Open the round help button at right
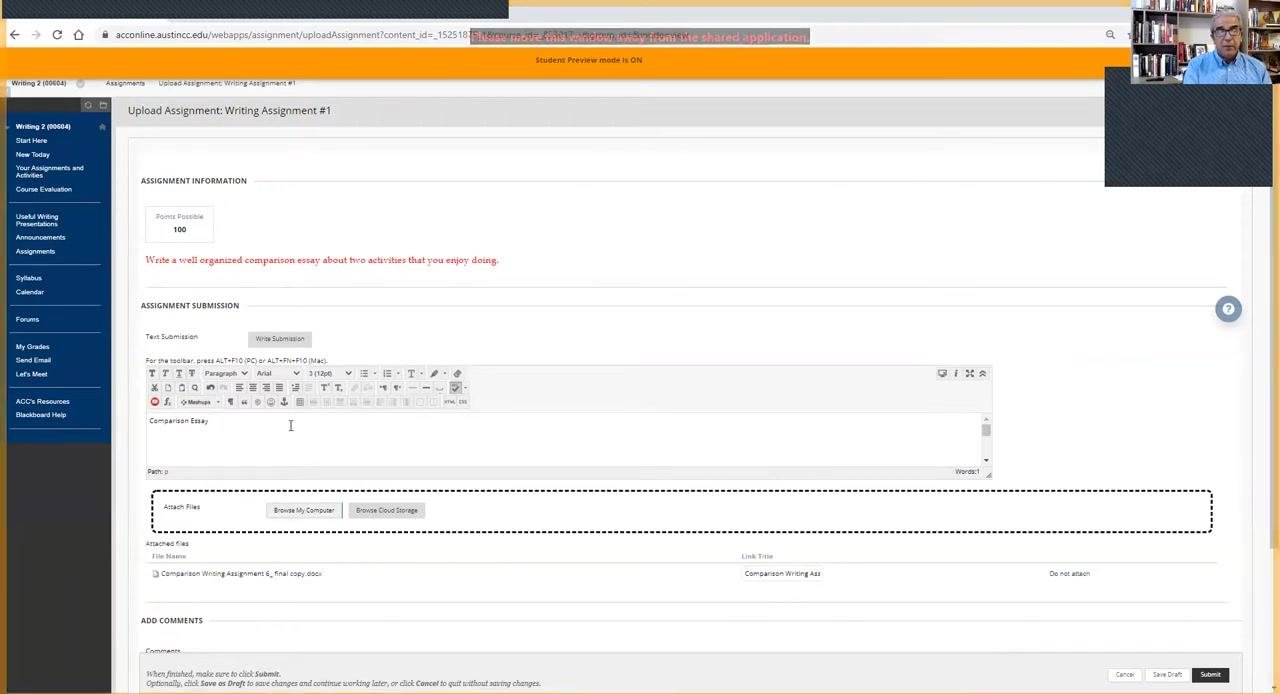This screenshot has width=1280, height=694. click(x=1228, y=309)
